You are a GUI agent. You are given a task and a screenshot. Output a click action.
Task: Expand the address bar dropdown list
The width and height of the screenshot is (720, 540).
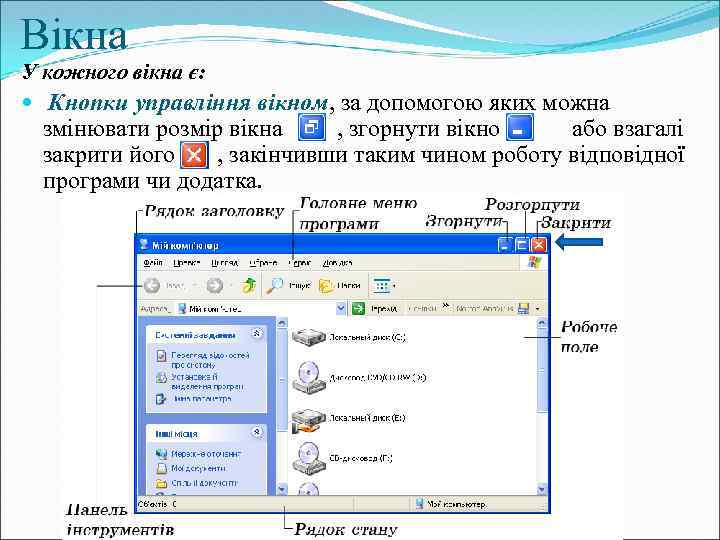click(341, 309)
